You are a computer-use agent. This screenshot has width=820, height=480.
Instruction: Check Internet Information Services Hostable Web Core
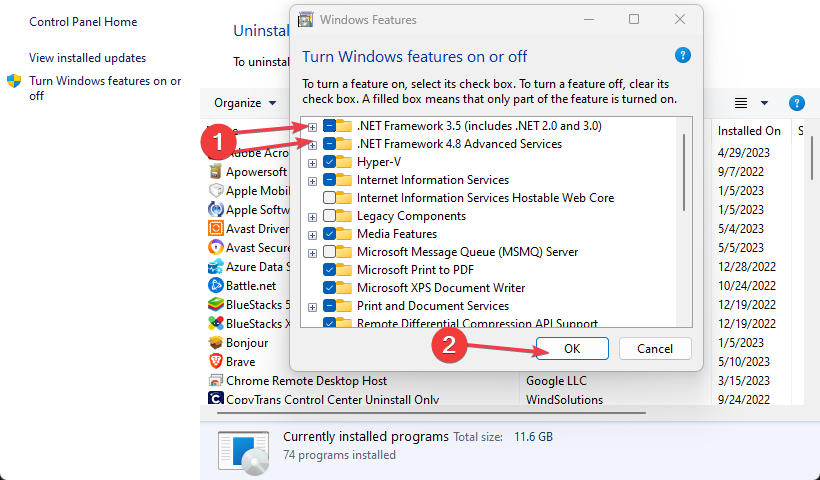click(x=329, y=198)
